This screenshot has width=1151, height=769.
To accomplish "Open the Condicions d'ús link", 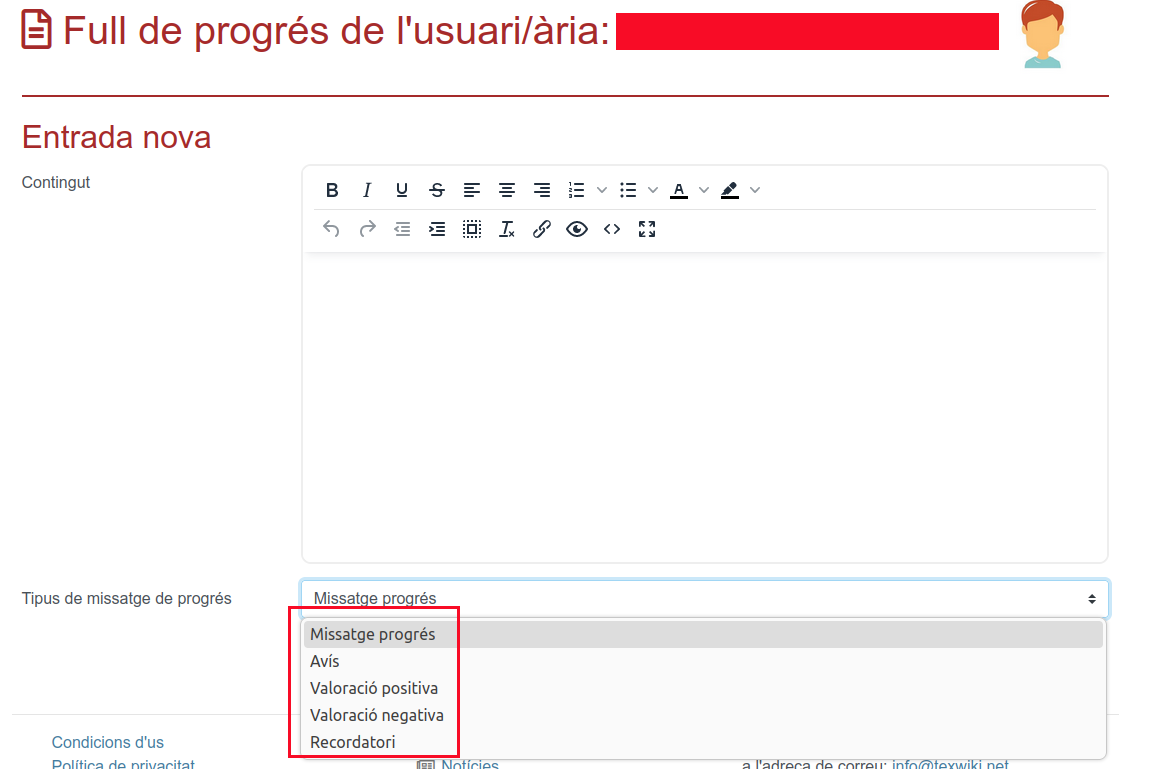I will (x=107, y=743).
